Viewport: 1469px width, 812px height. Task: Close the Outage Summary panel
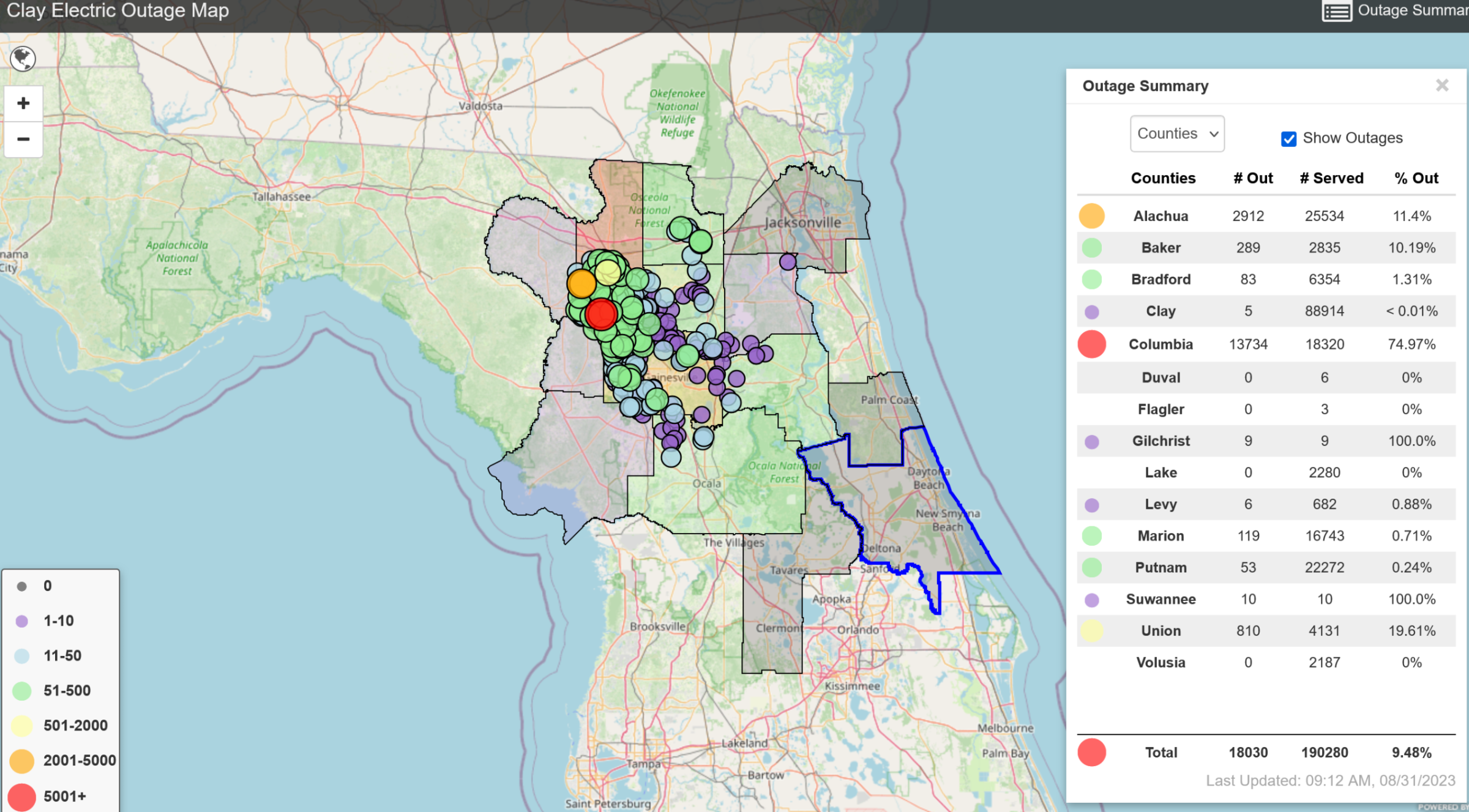click(1442, 86)
